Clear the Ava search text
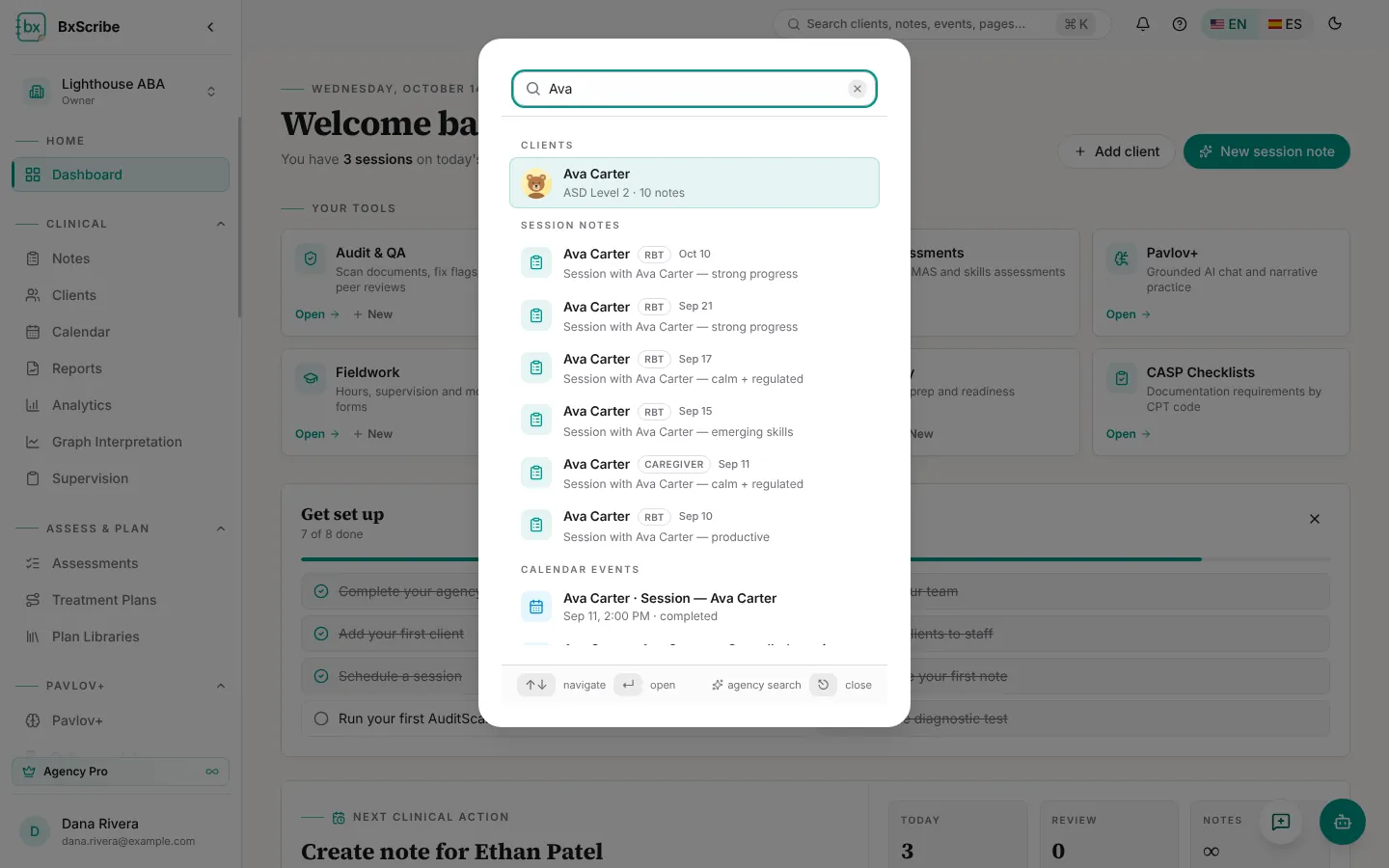Screen dimensions: 1389x868 click(857, 89)
